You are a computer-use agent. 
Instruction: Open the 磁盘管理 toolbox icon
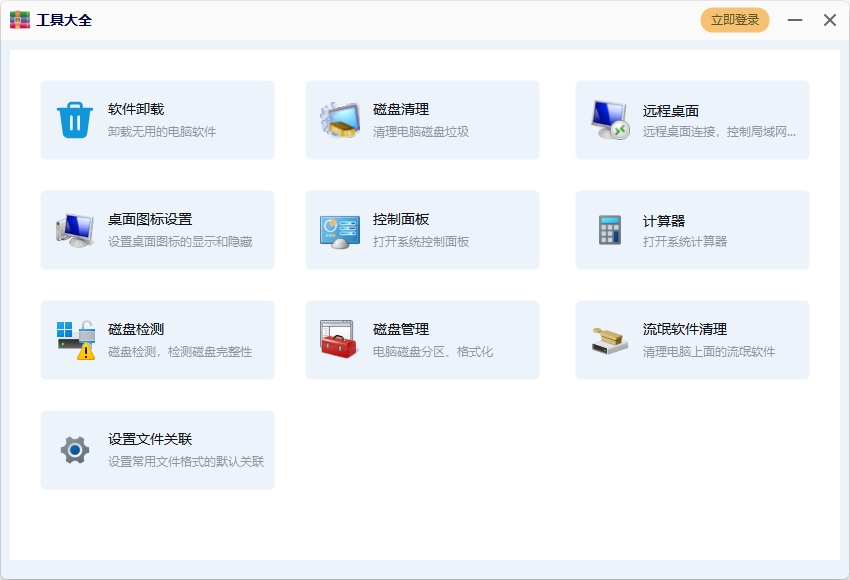338,338
